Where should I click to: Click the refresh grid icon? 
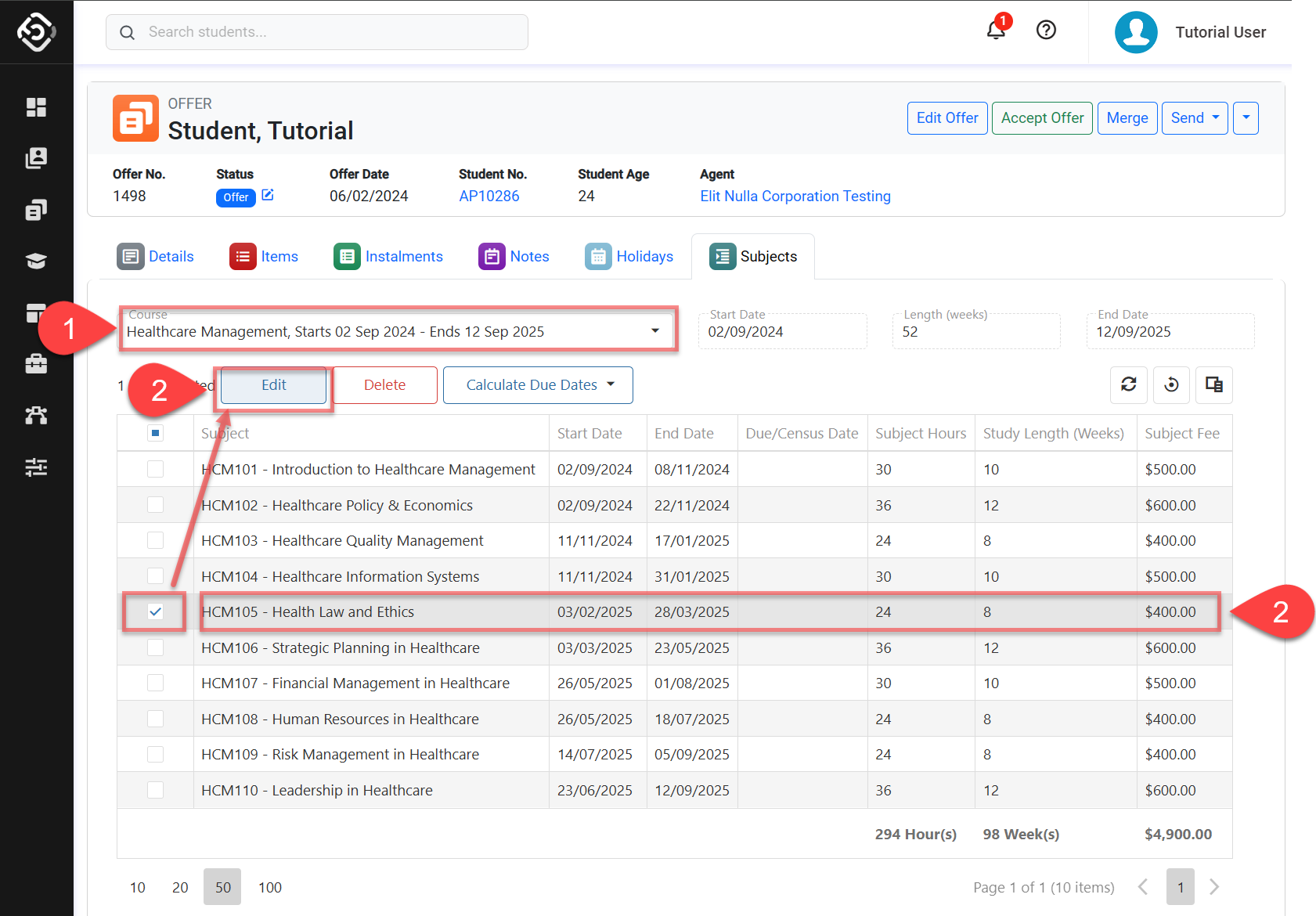[1128, 384]
